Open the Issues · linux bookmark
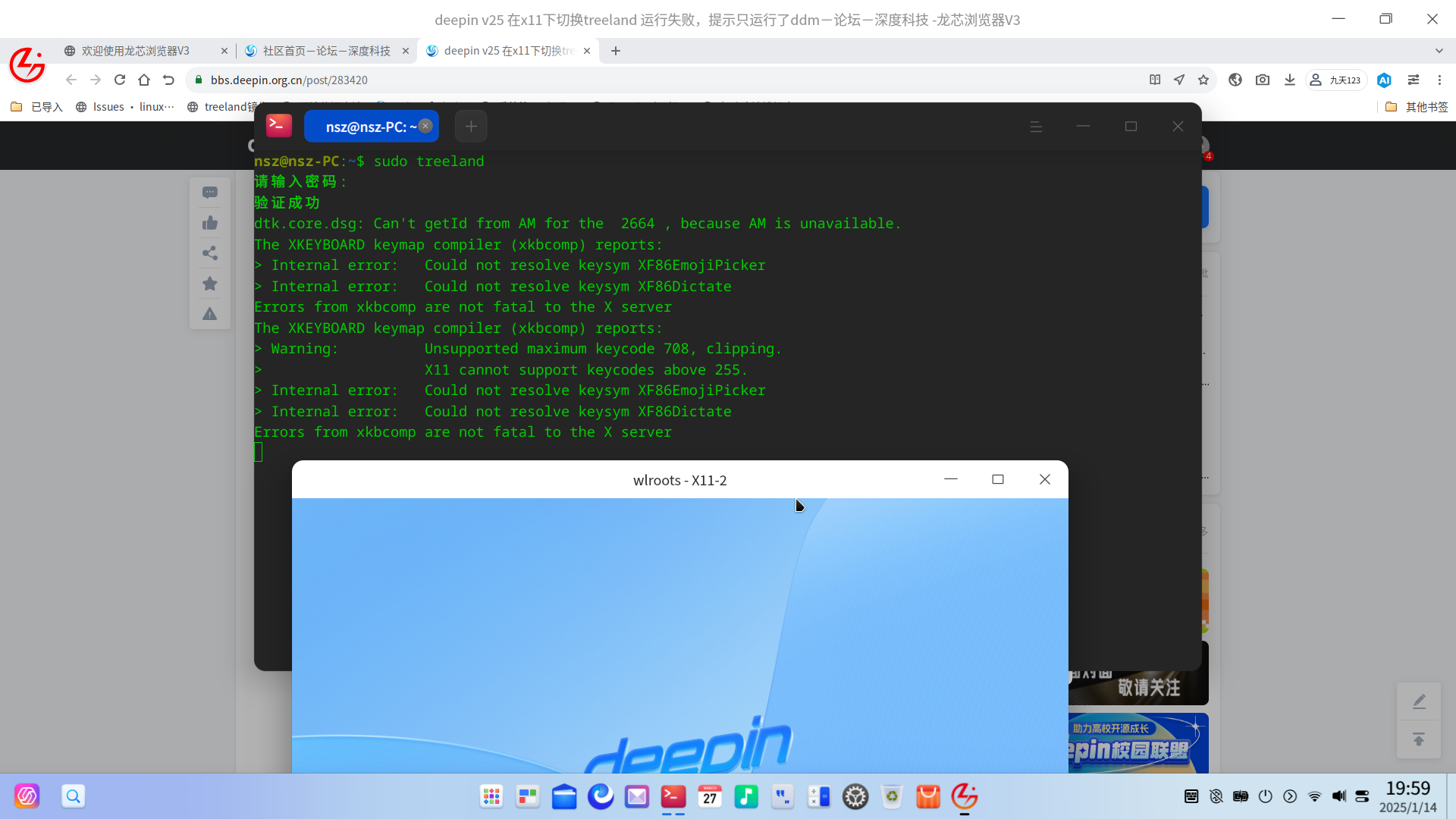 [125, 107]
